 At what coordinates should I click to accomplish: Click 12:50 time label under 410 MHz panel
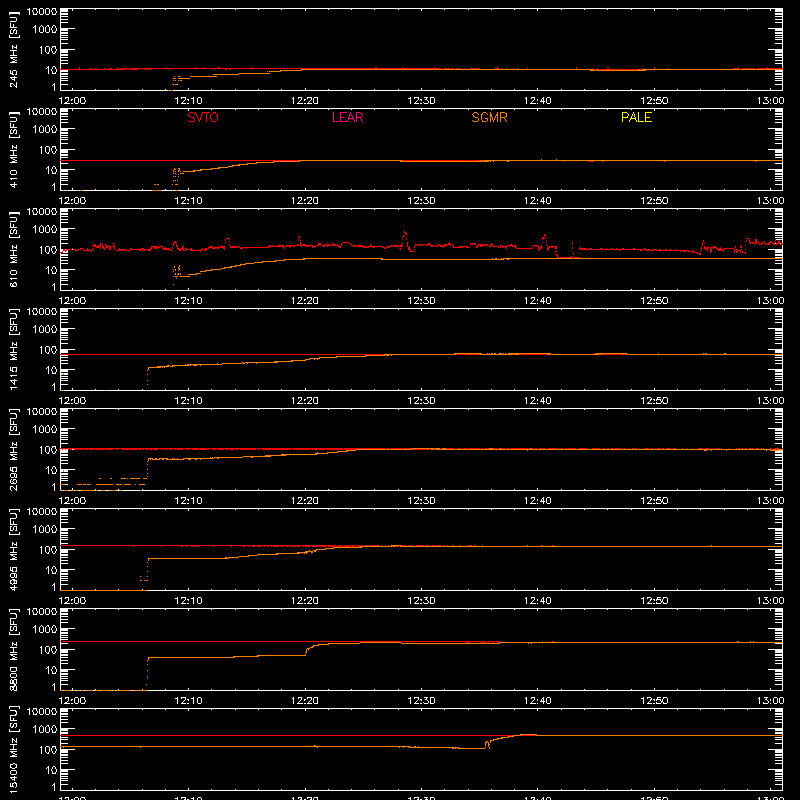pos(654,201)
